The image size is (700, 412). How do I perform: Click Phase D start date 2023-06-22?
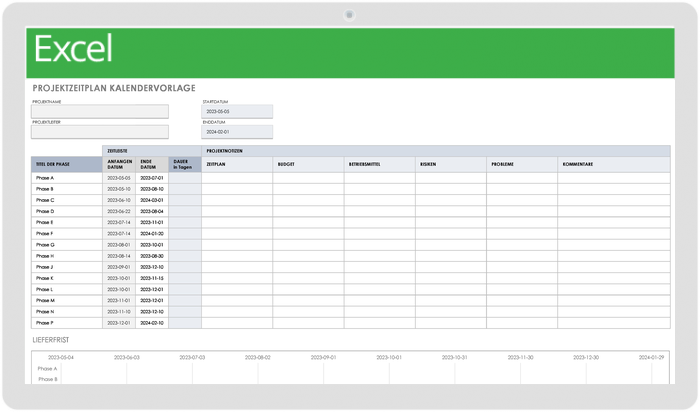click(x=119, y=211)
